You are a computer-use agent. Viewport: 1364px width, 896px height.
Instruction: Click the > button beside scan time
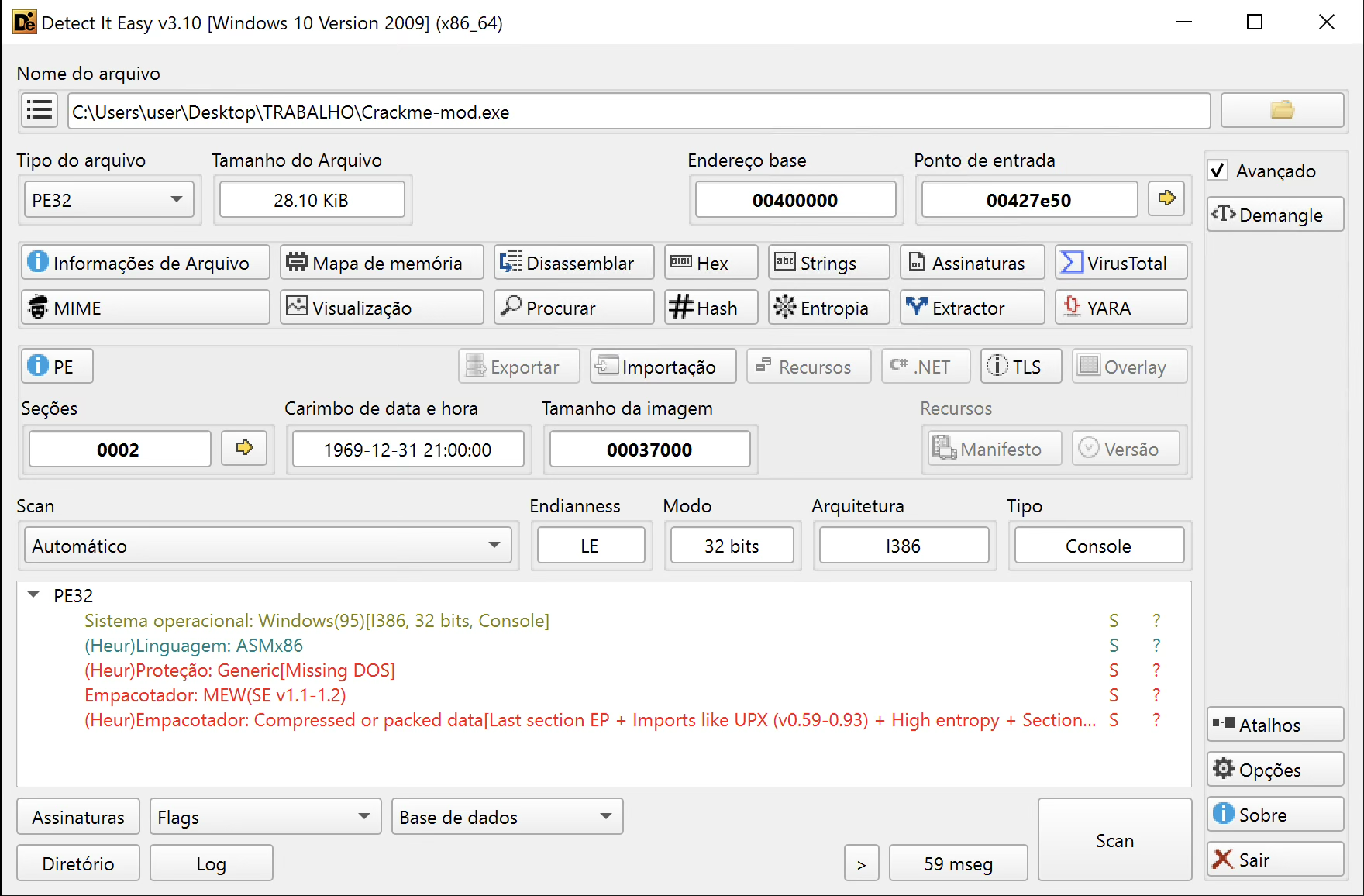point(862,863)
